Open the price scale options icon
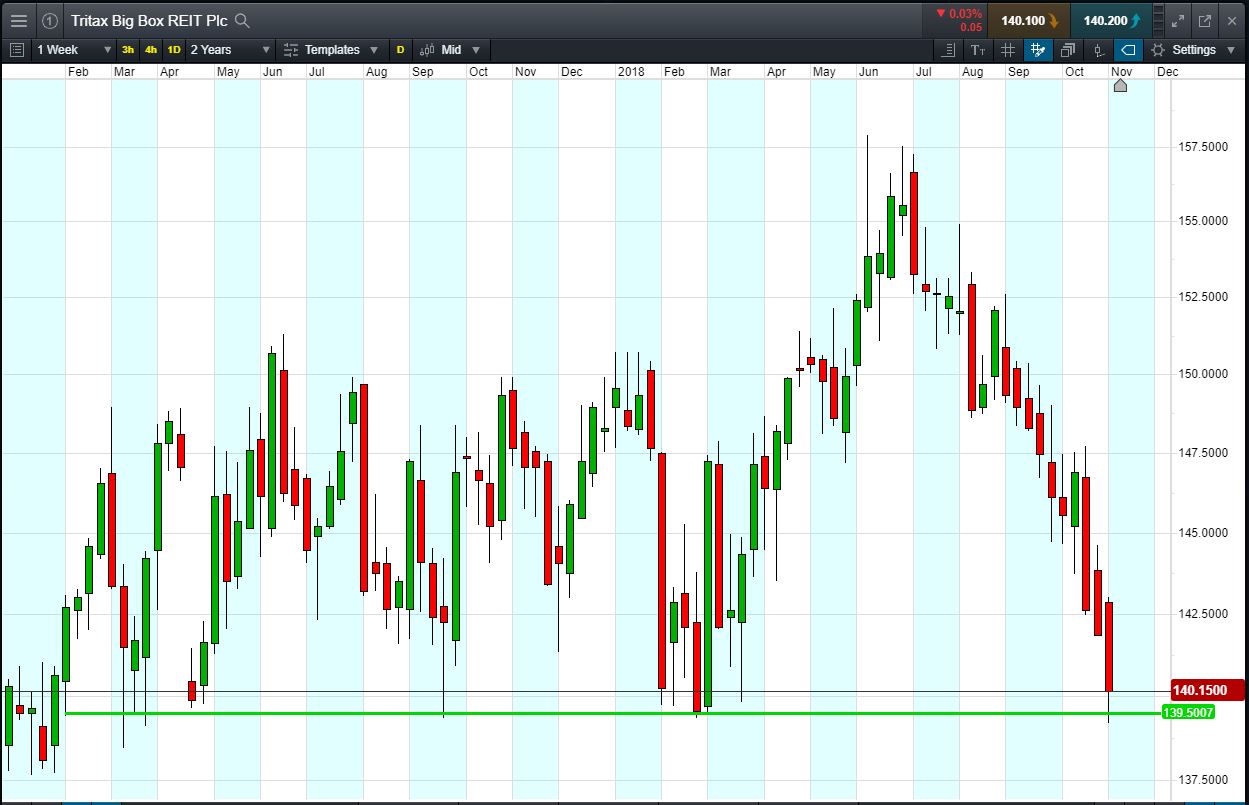Screen dimensions: 1249x805 (x=948, y=49)
